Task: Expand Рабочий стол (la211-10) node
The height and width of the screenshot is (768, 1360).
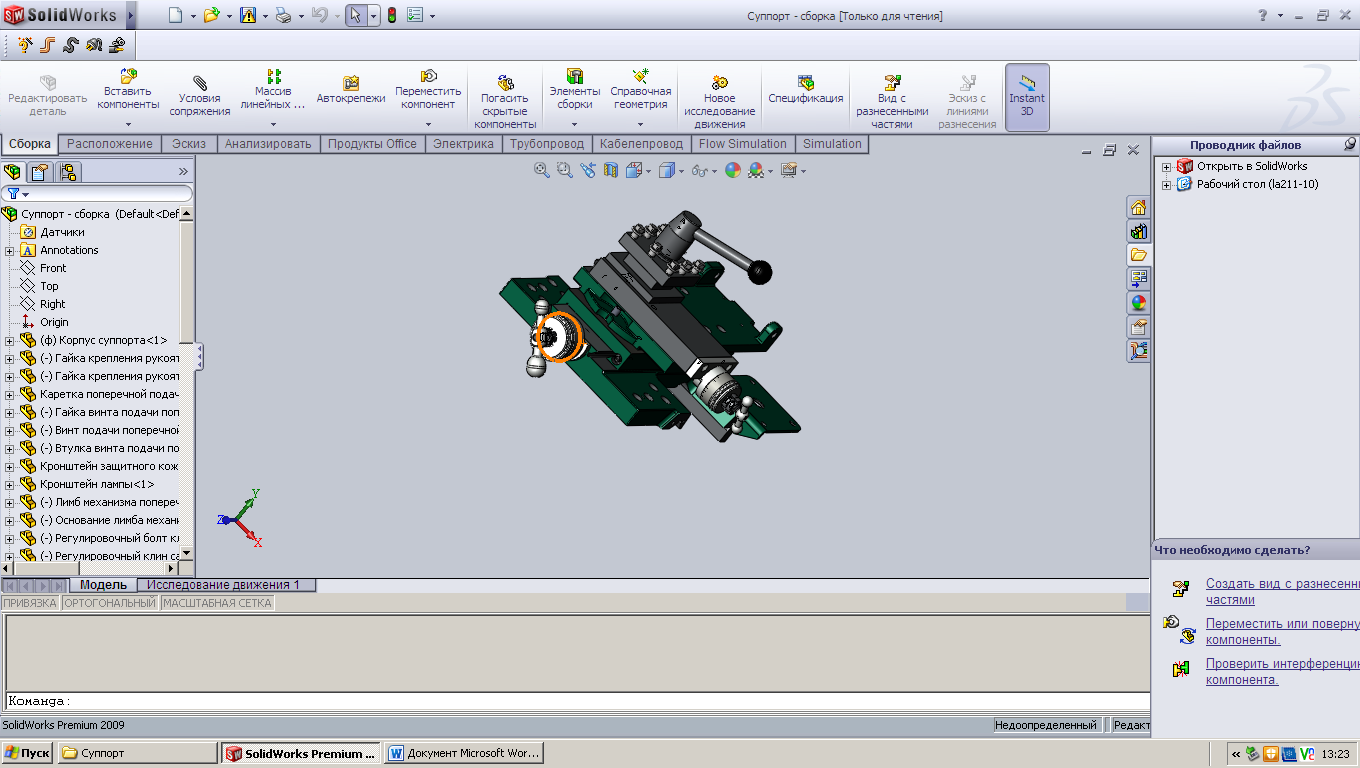Action: pyautogui.click(x=1166, y=184)
